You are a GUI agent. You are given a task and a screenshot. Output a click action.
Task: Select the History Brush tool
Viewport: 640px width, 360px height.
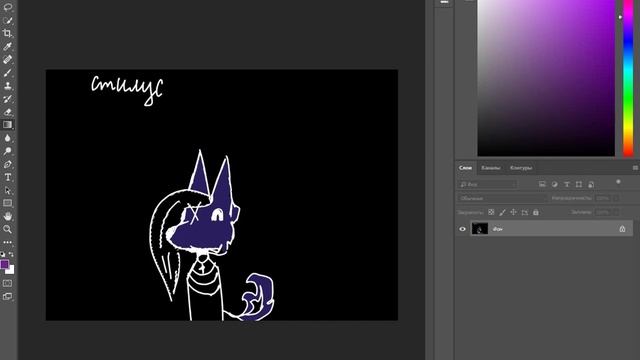click(x=7, y=99)
